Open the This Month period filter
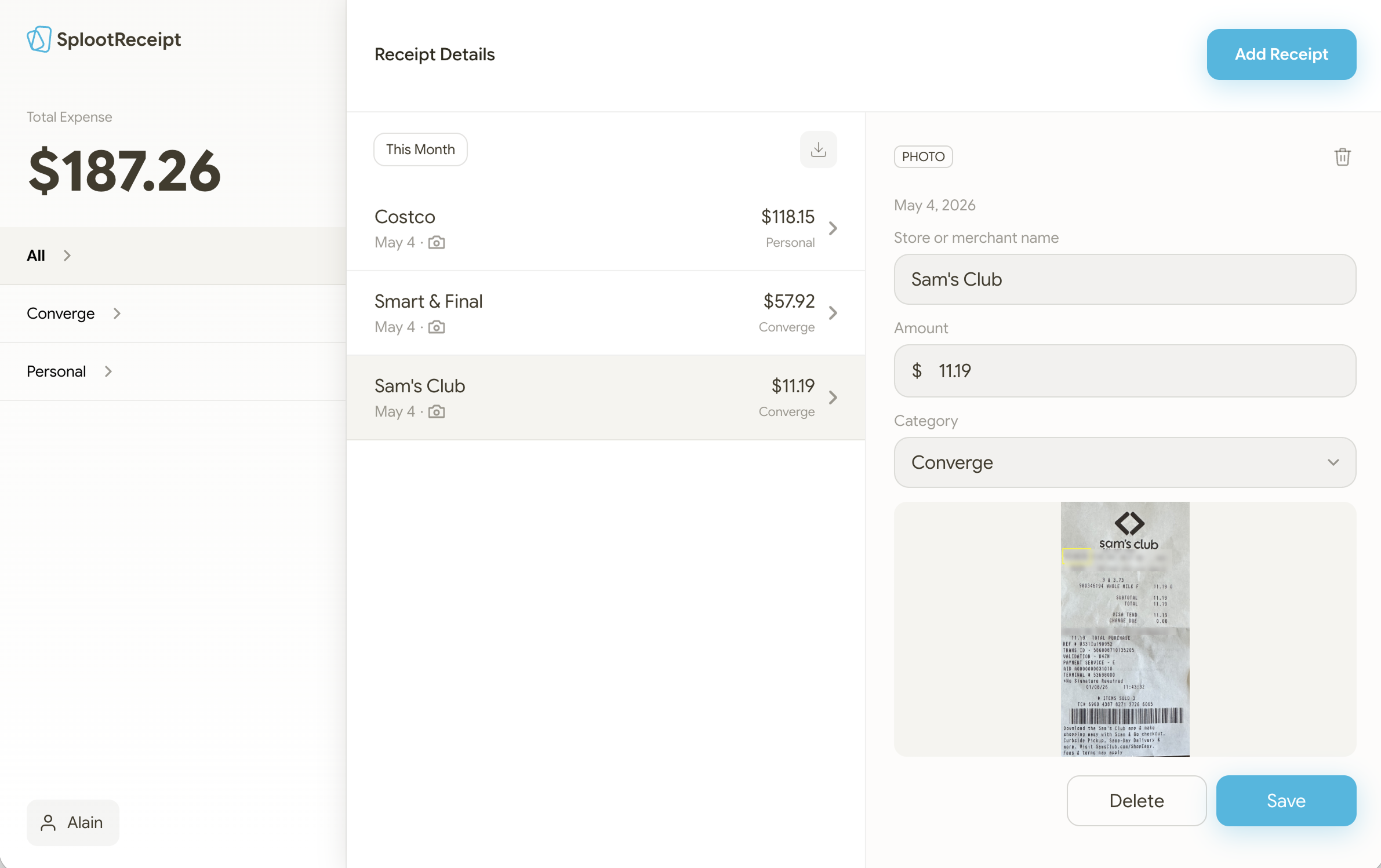This screenshot has height=868, width=1381. click(420, 149)
